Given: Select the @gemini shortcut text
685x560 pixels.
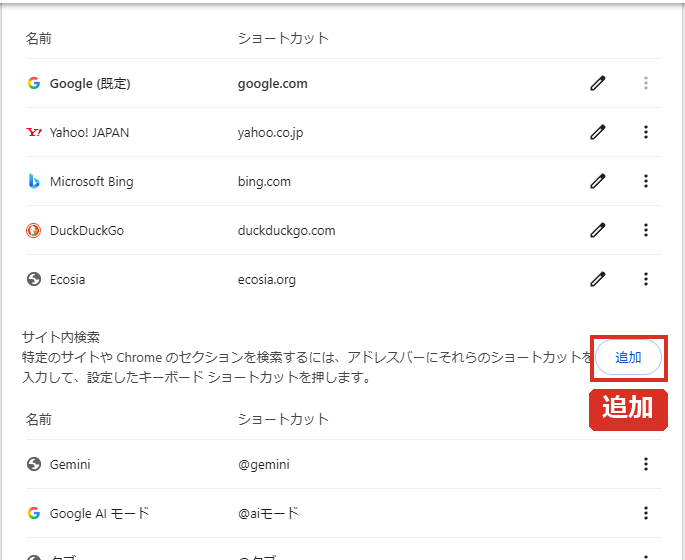Looking at the screenshot, I should [264, 464].
